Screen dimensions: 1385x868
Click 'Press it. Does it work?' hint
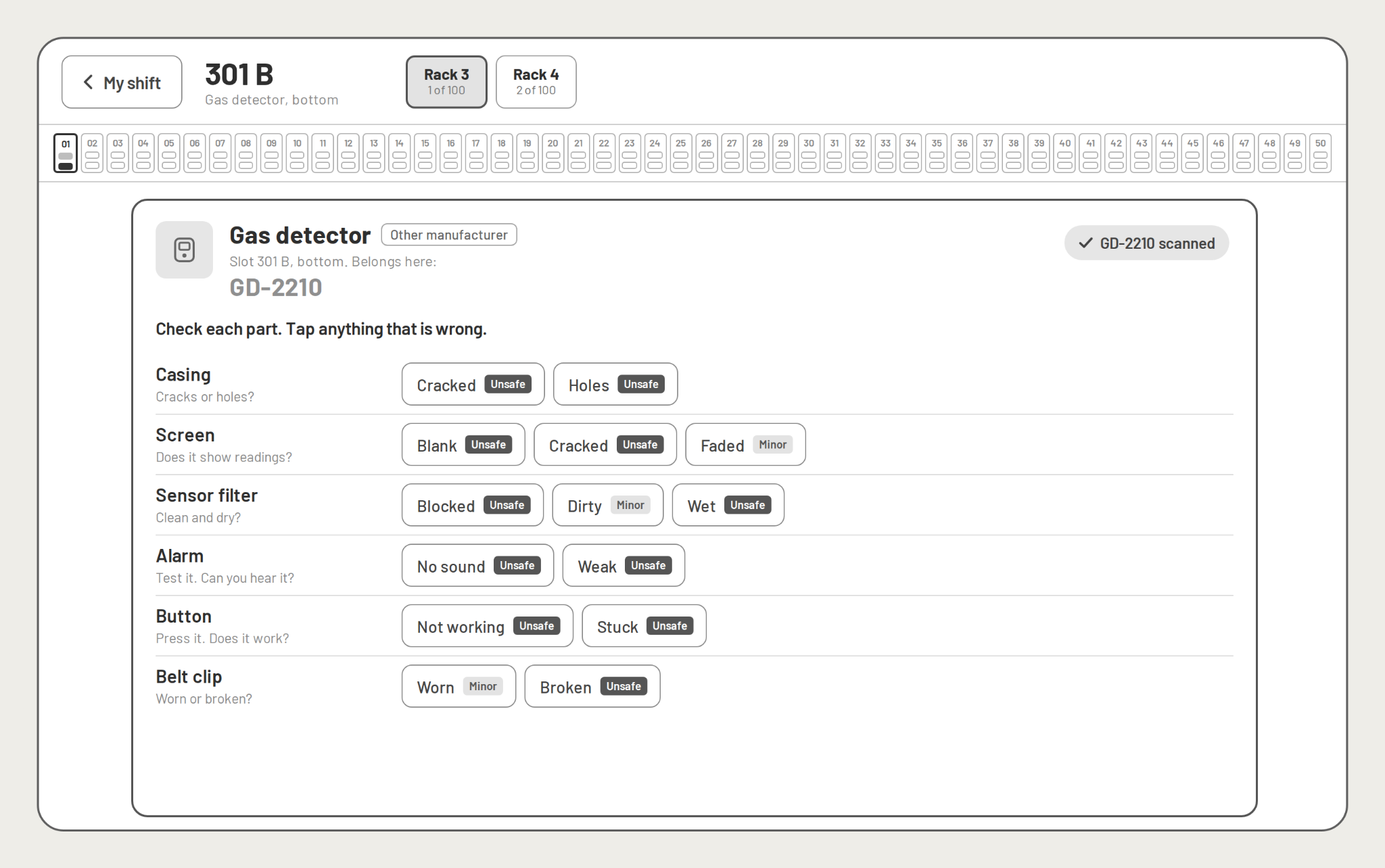(x=222, y=638)
